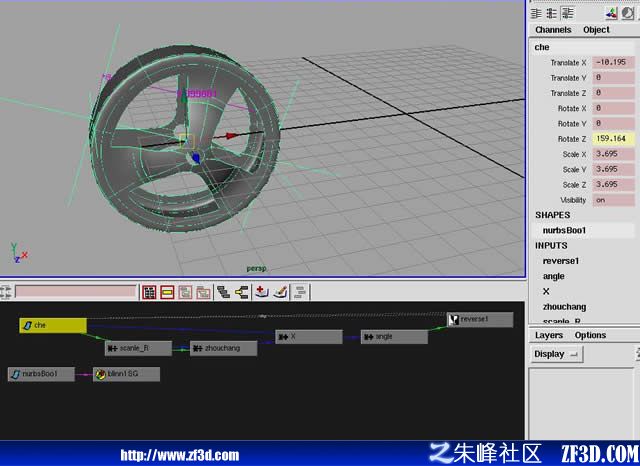Click the persp camera label in viewport

point(256,269)
